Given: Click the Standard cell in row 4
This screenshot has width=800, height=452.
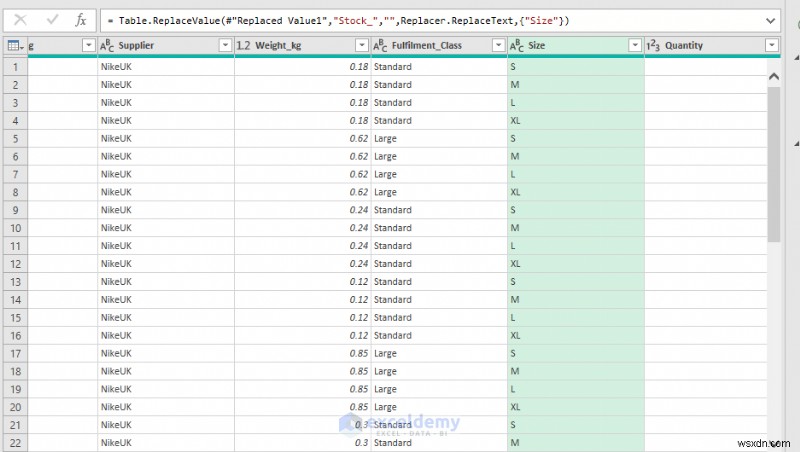Looking at the screenshot, I should pyautogui.click(x=439, y=121).
